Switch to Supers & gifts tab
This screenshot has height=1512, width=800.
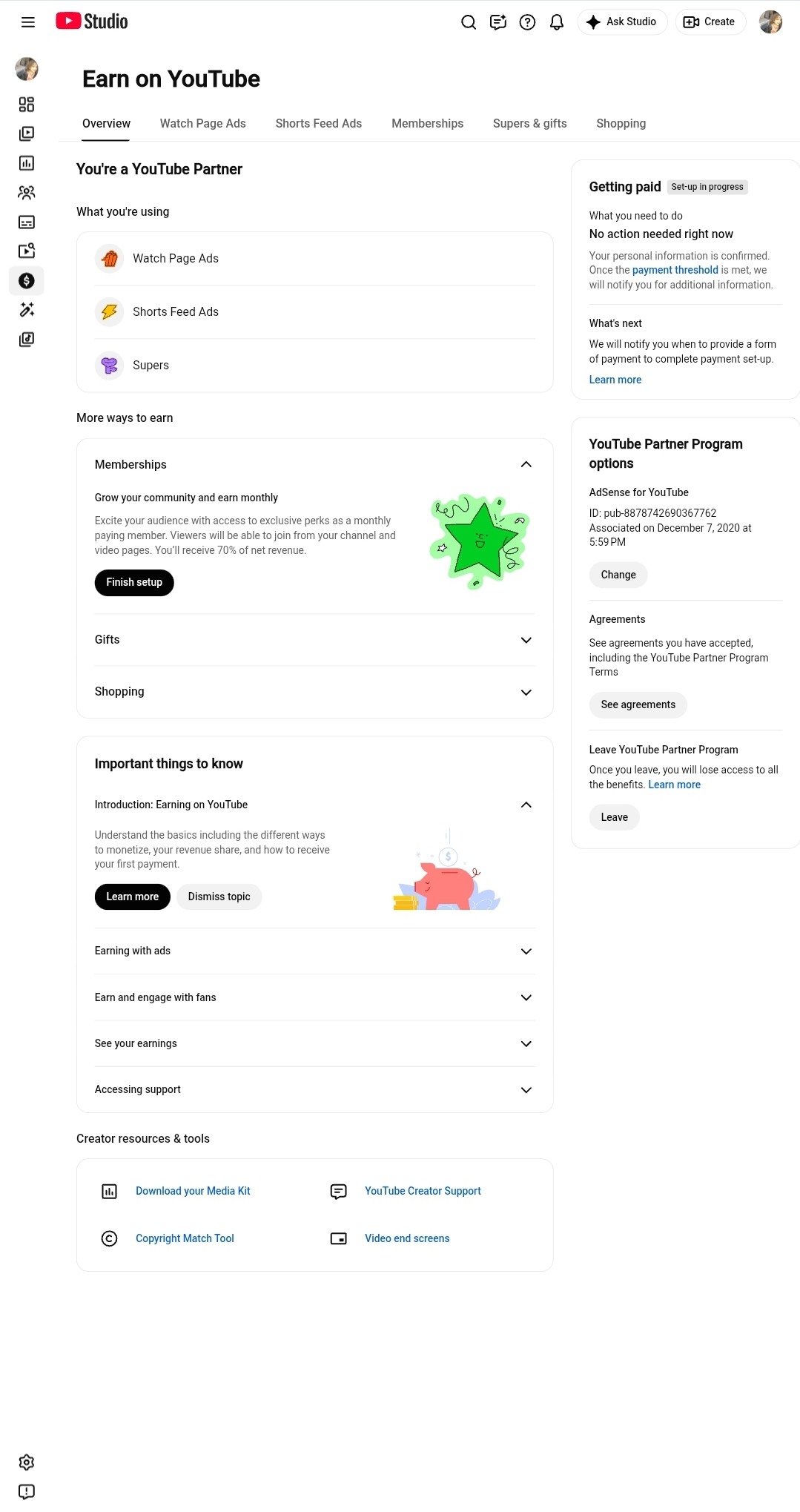tap(529, 124)
